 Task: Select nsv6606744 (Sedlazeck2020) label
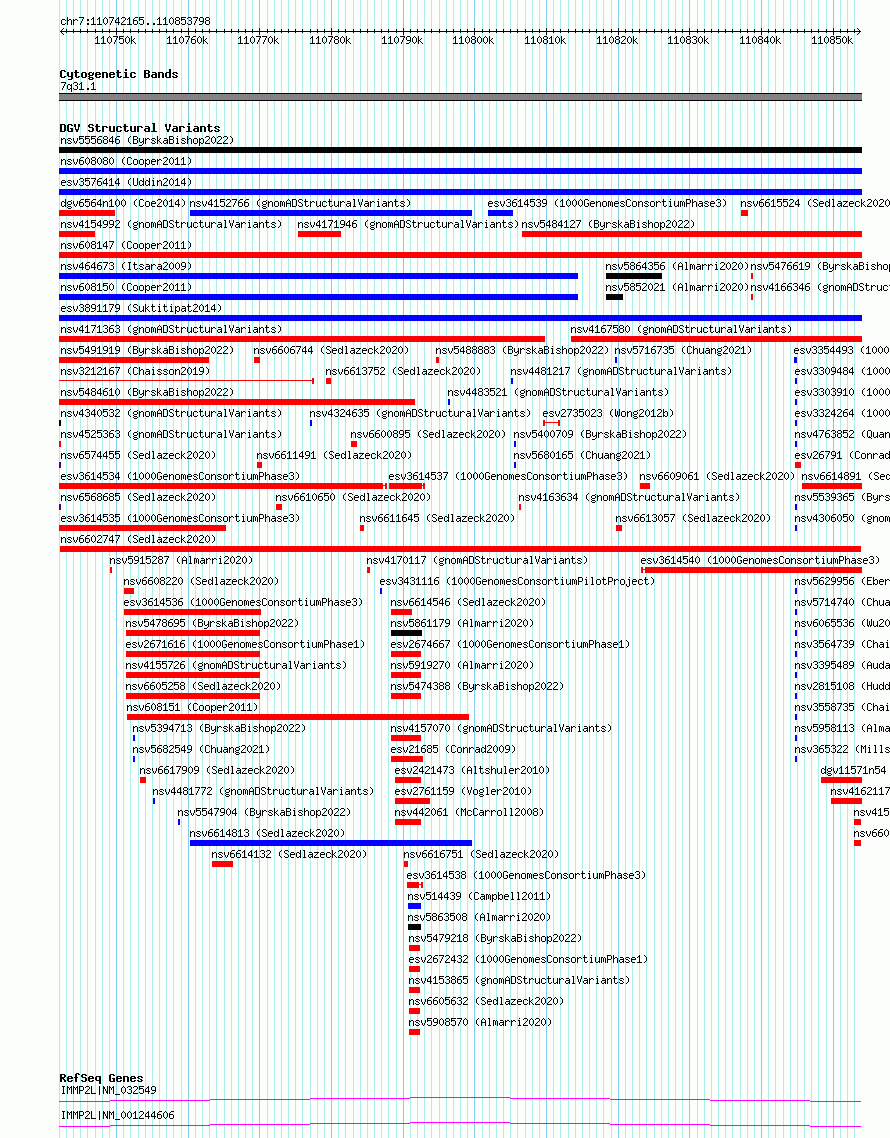[331, 351]
